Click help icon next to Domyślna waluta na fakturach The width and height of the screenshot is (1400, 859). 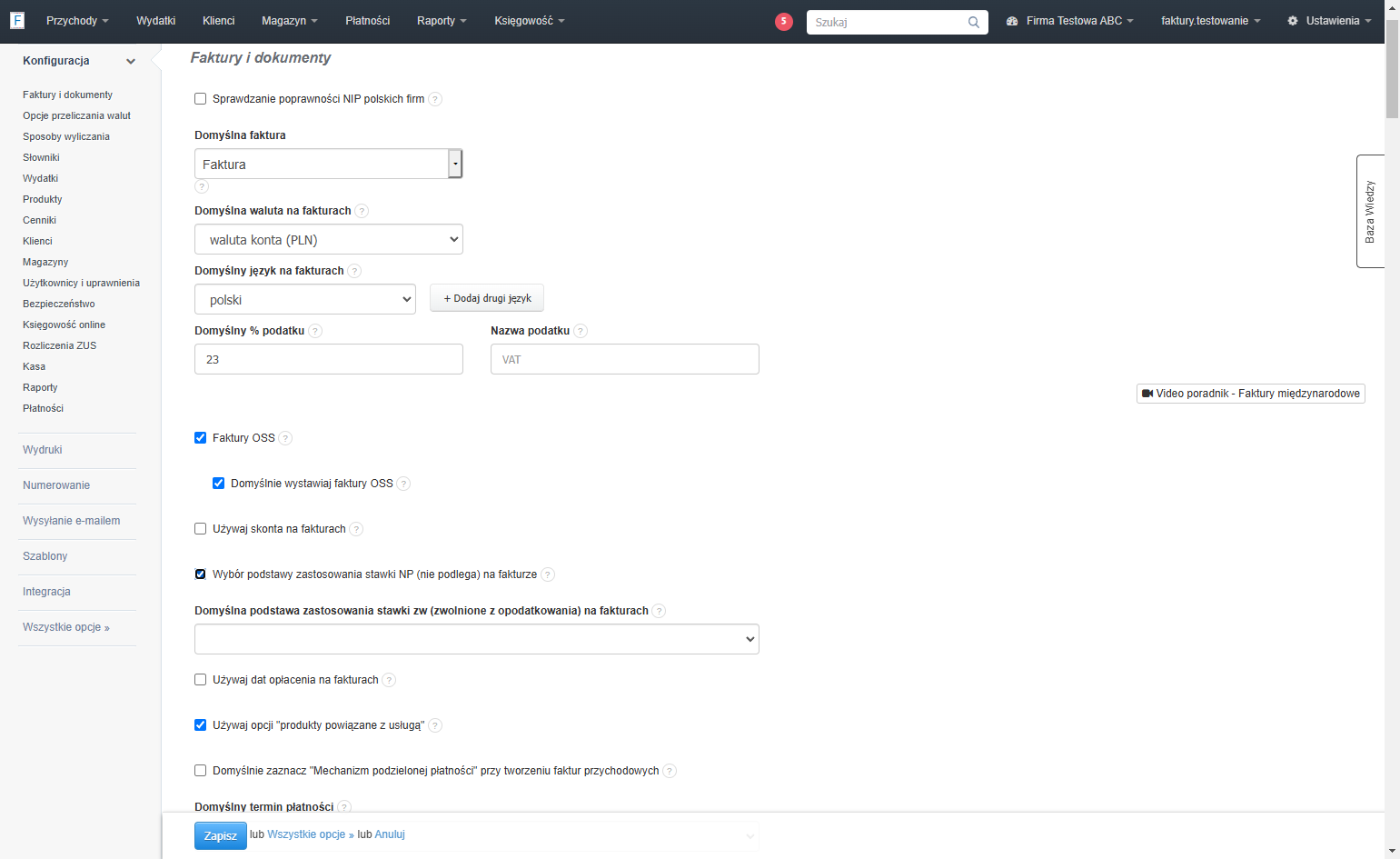(x=362, y=211)
